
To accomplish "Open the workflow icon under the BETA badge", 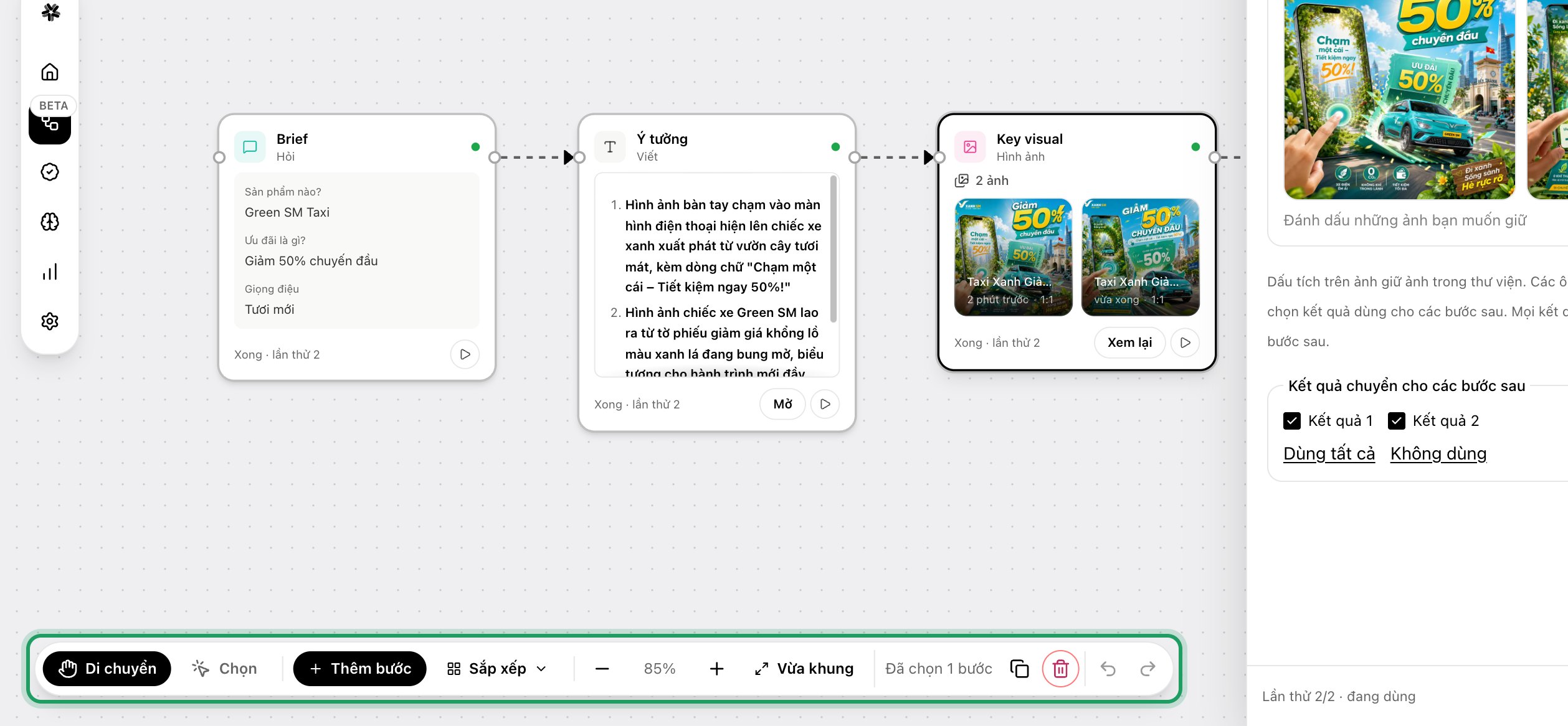I will 50,123.
